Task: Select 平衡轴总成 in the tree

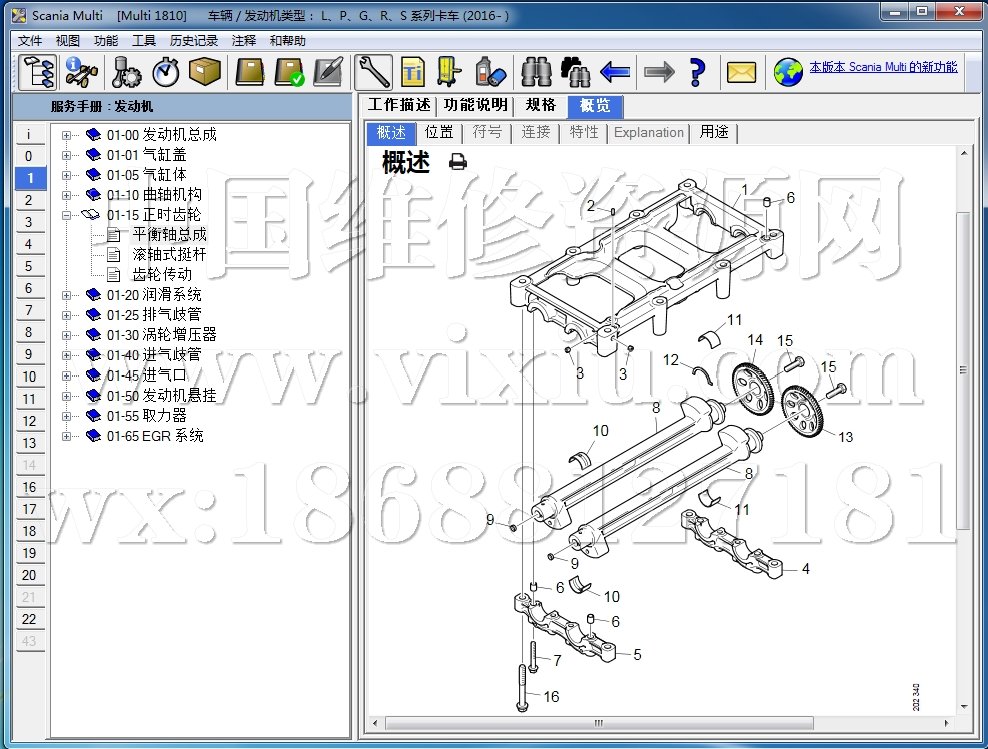Action: point(169,234)
